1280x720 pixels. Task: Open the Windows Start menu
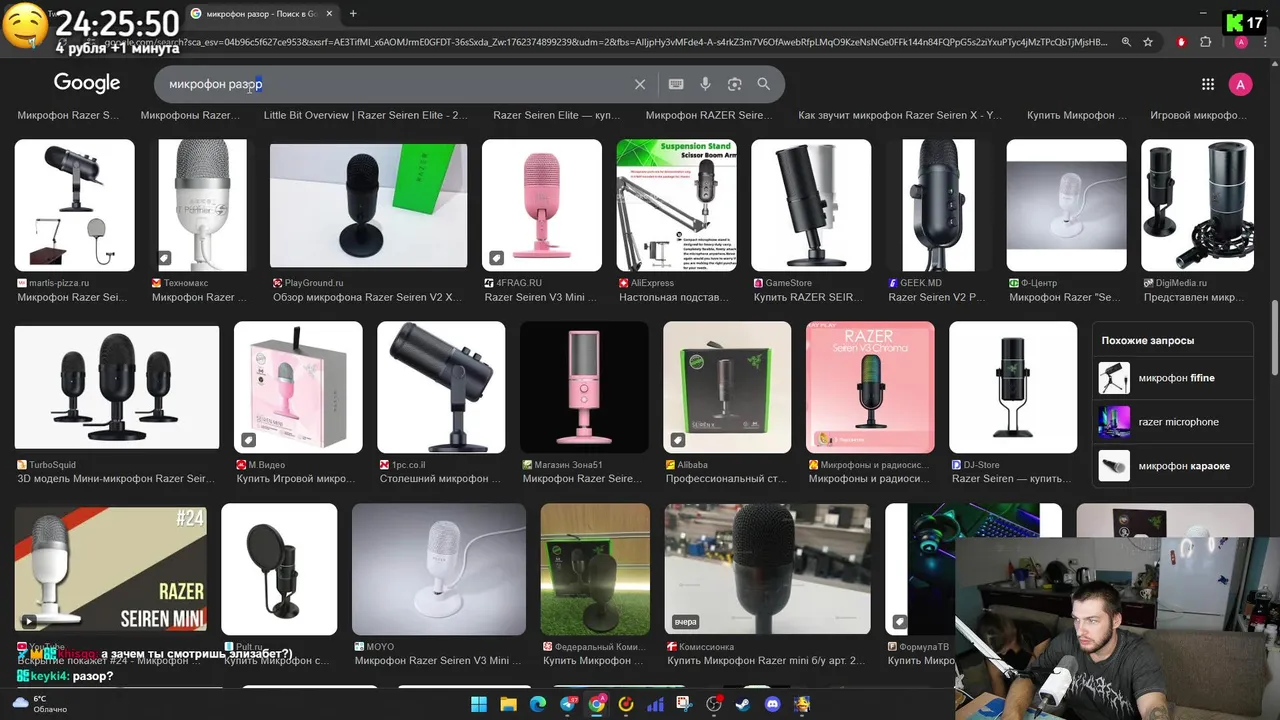click(479, 704)
